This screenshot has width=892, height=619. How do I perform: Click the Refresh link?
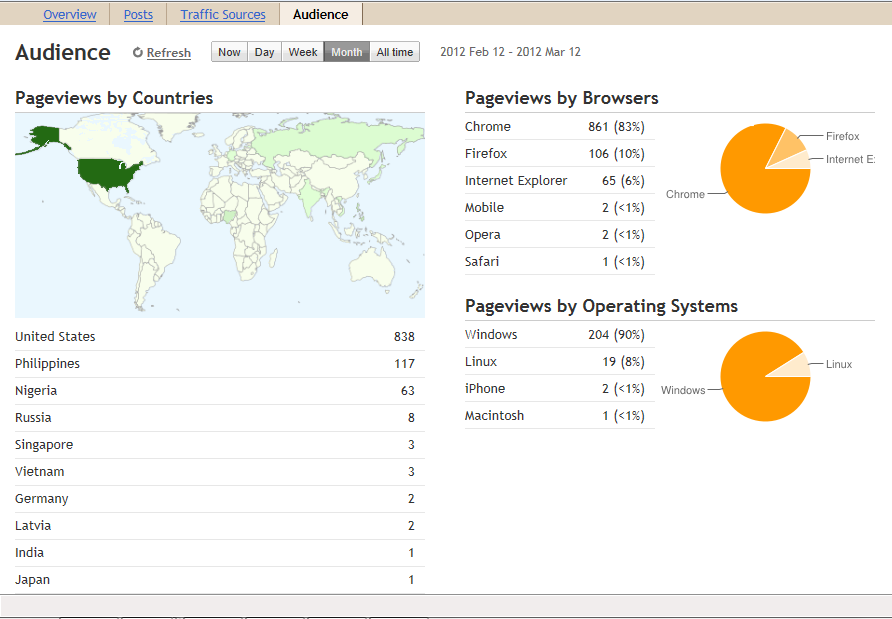point(168,52)
